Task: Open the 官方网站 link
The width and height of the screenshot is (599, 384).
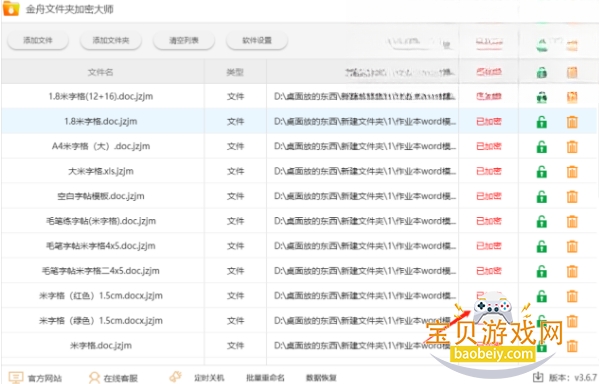Action: 35,378
